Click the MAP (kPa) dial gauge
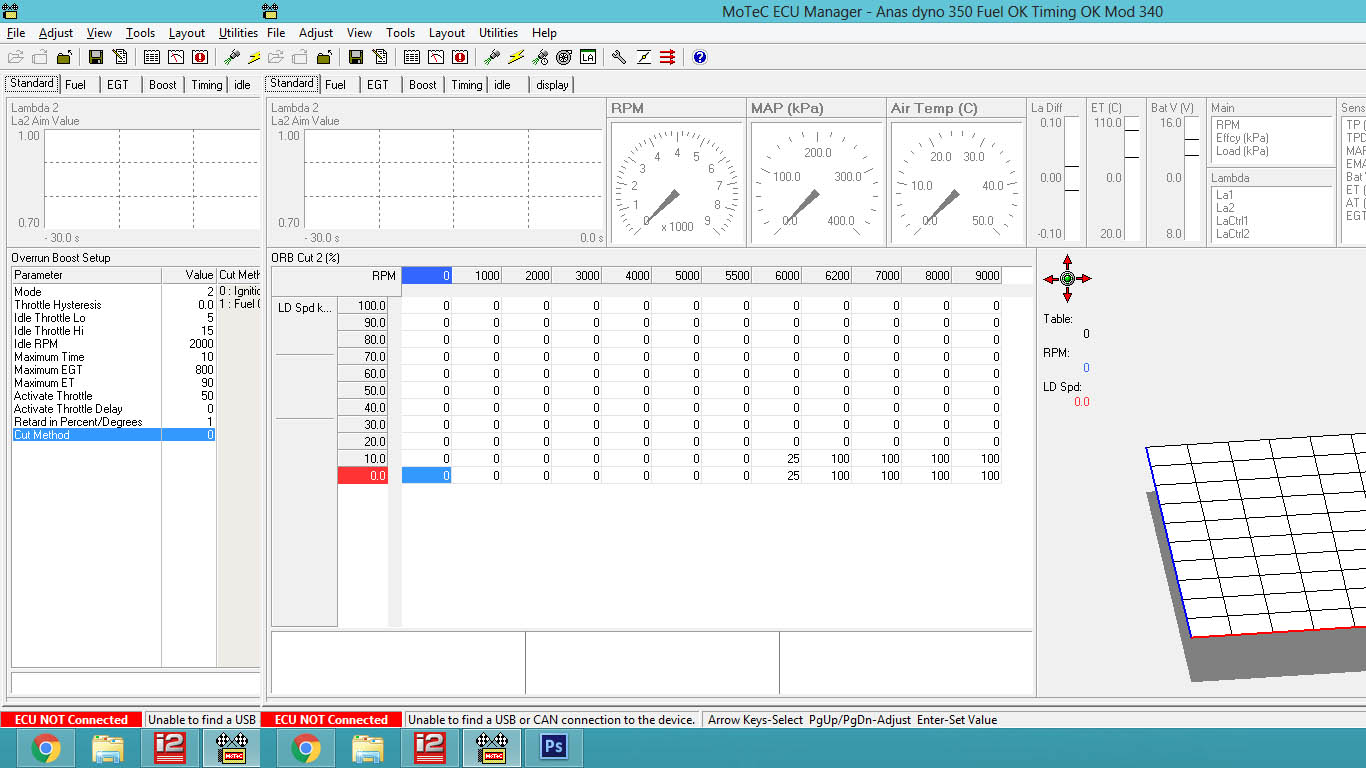Image resolution: width=1366 pixels, height=768 pixels. [816, 183]
